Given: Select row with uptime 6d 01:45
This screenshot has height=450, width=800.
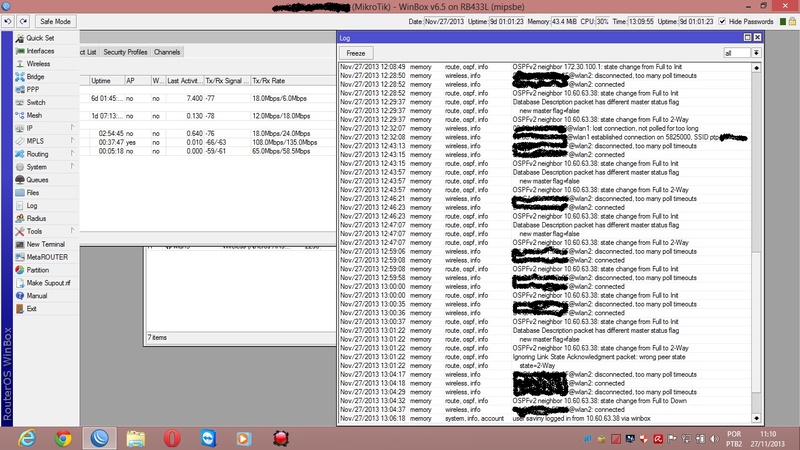Looking at the screenshot, I should [x=208, y=98].
